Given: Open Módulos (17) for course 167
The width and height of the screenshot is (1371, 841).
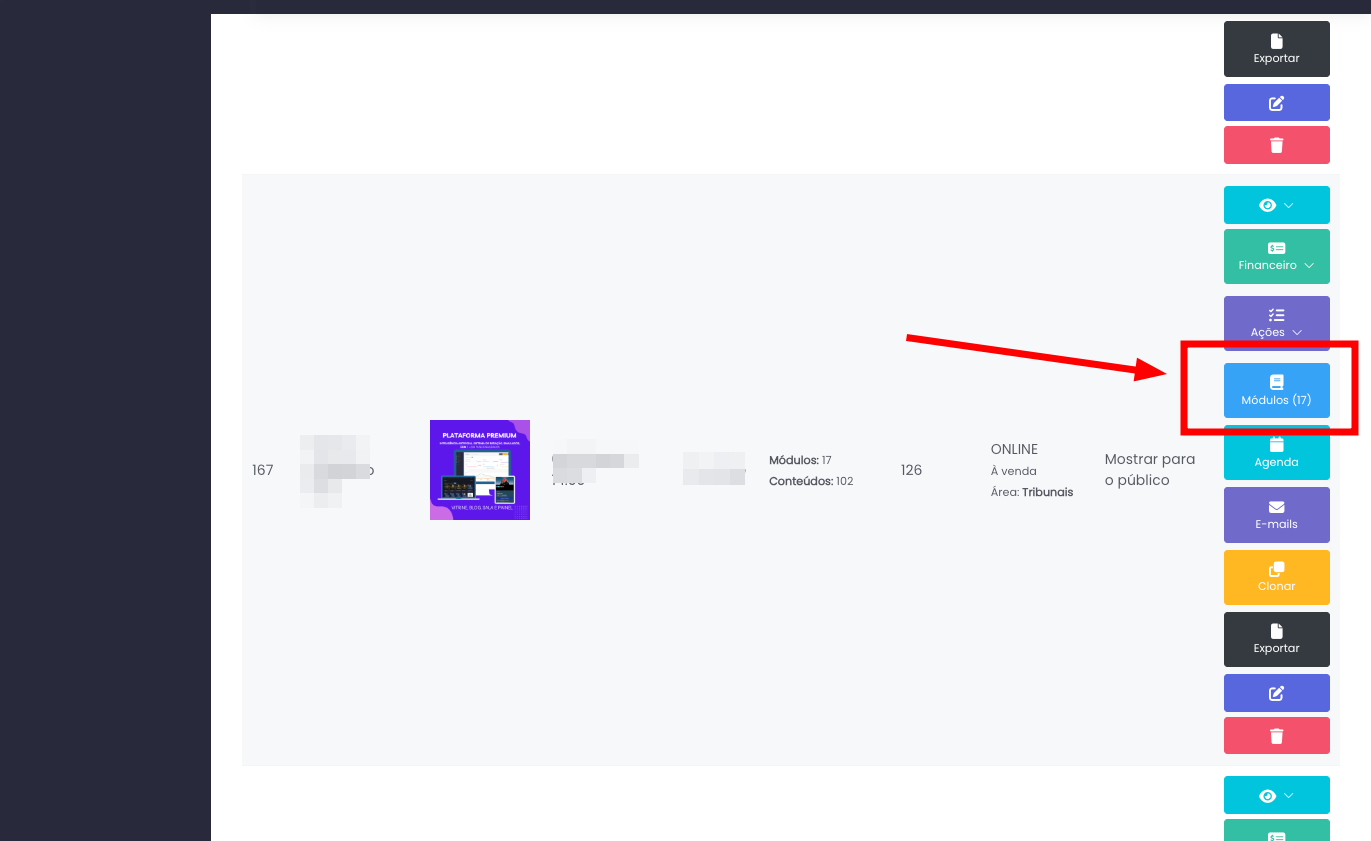Looking at the screenshot, I should (1276, 390).
